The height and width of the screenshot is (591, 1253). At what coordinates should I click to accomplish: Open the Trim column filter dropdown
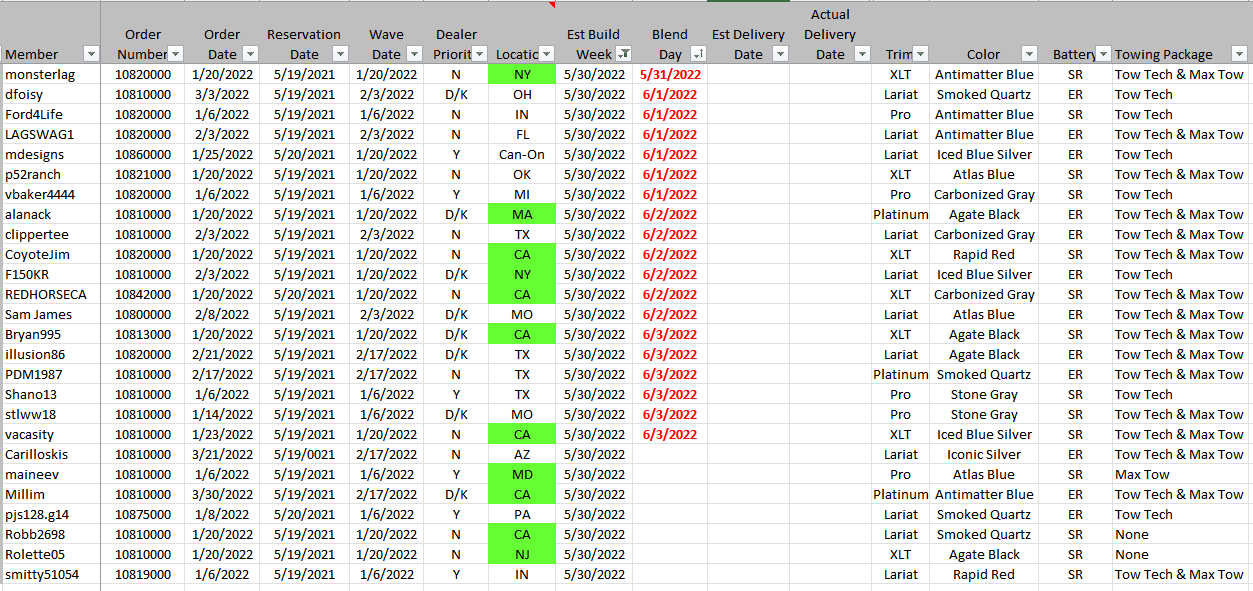tap(920, 54)
